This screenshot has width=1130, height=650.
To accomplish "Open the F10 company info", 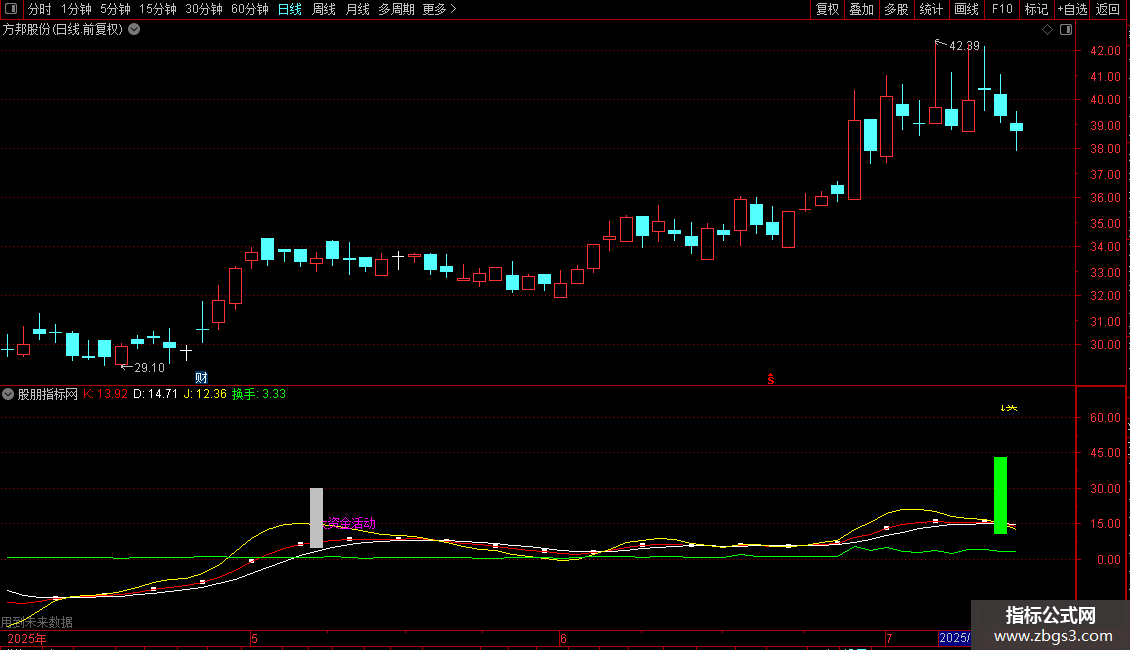I will pos(1002,9).
